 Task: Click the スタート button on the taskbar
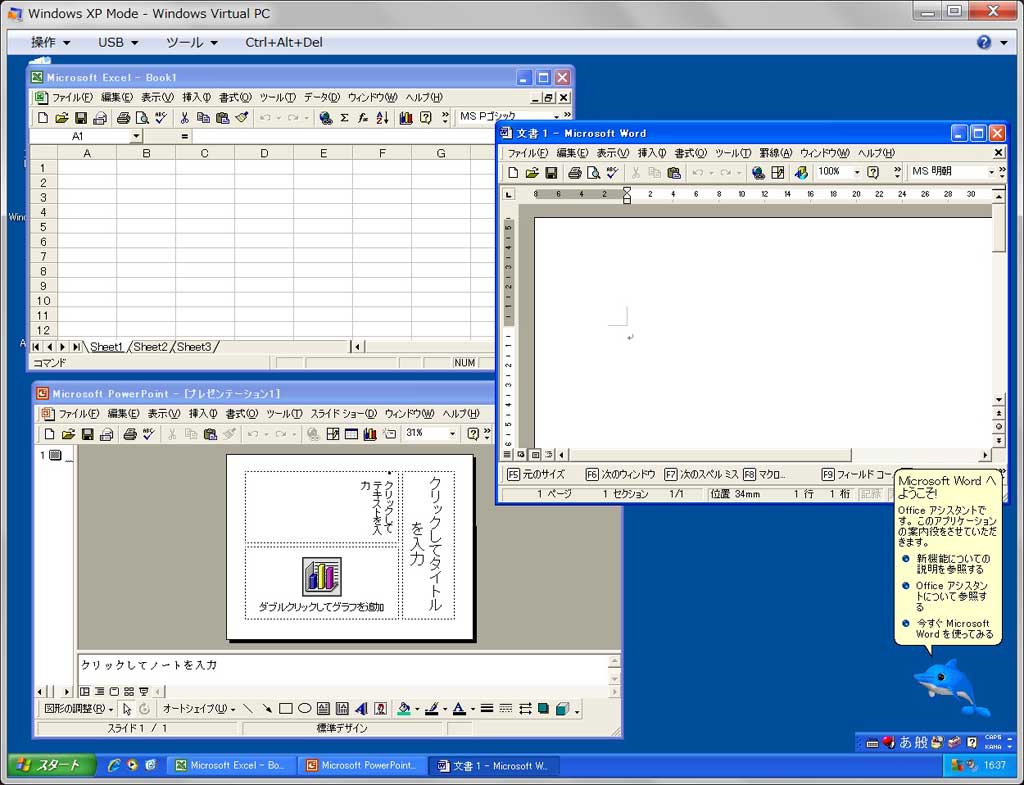(51, 765)
